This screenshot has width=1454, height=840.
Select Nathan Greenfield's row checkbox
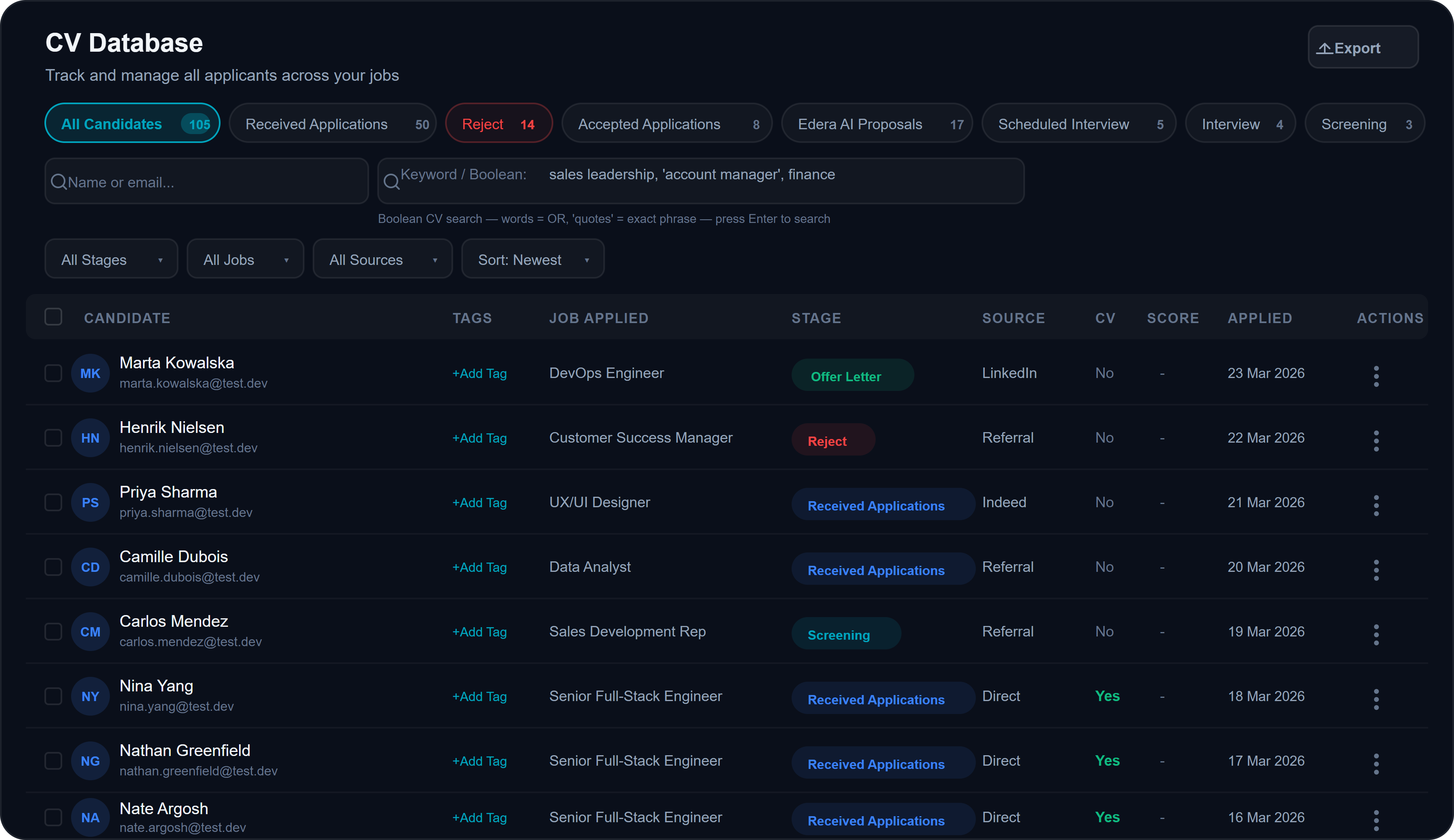coord(53,761)
